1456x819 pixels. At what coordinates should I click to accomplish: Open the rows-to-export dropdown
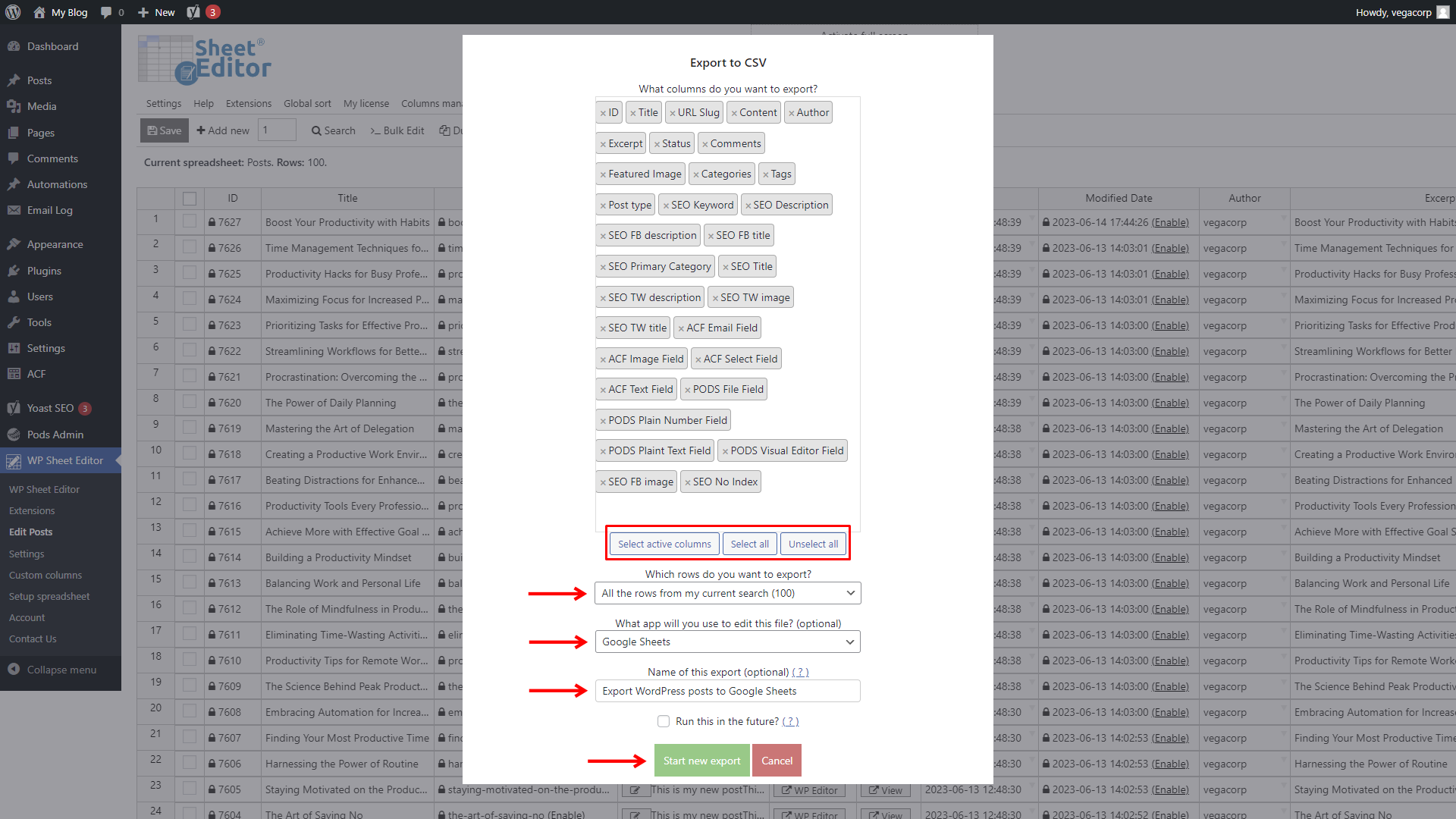tap(726, 593)
